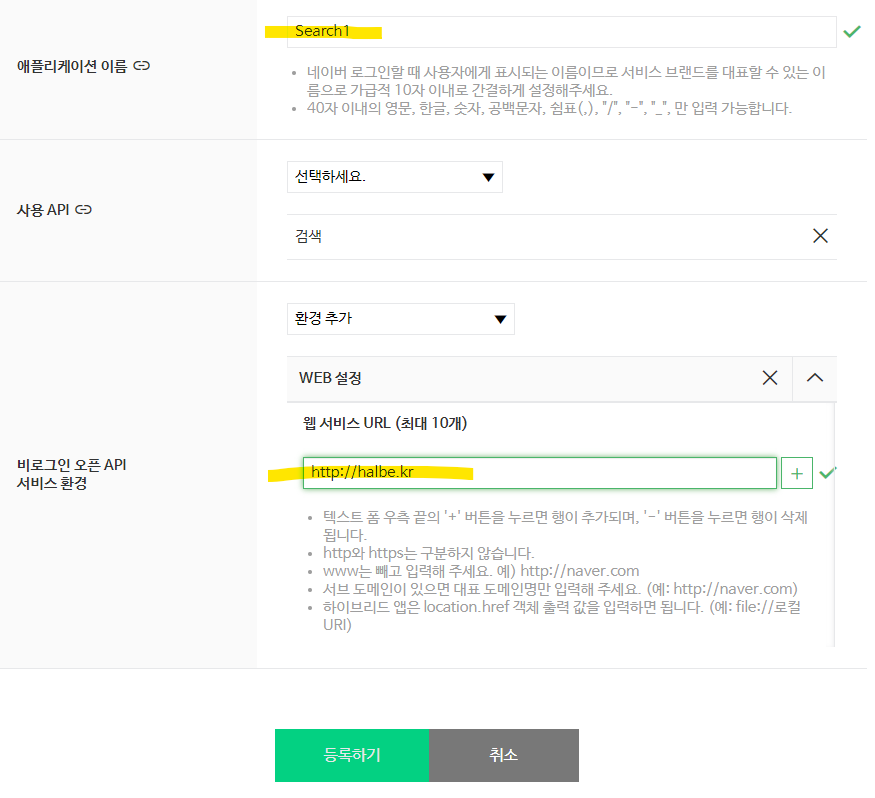The height and width of the screenshot is (798, 875).
Task: Select the http://halbe.kr URL input field
Action: point(540,472)
